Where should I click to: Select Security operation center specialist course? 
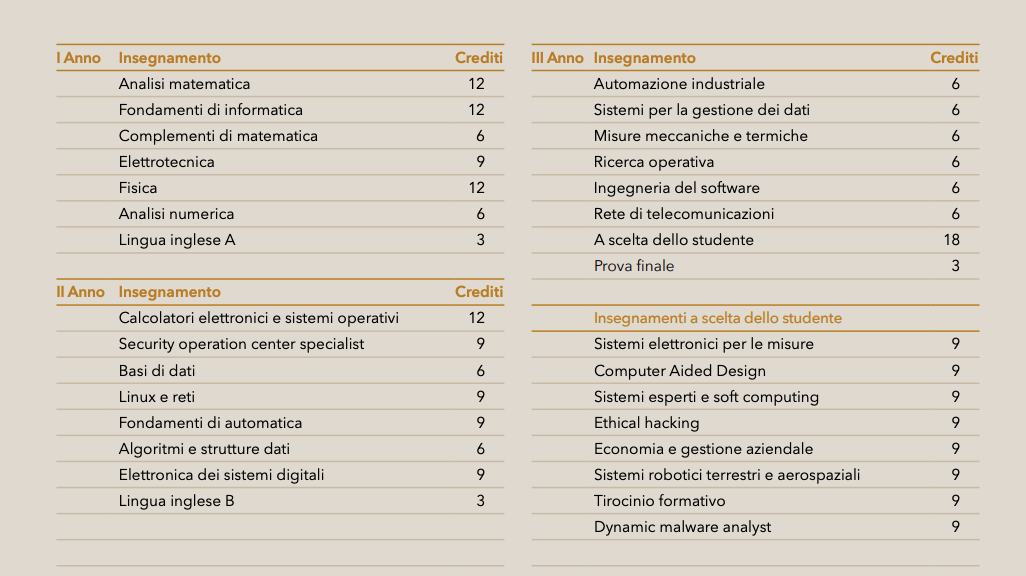pyautogui.click(x=241, y=344)
